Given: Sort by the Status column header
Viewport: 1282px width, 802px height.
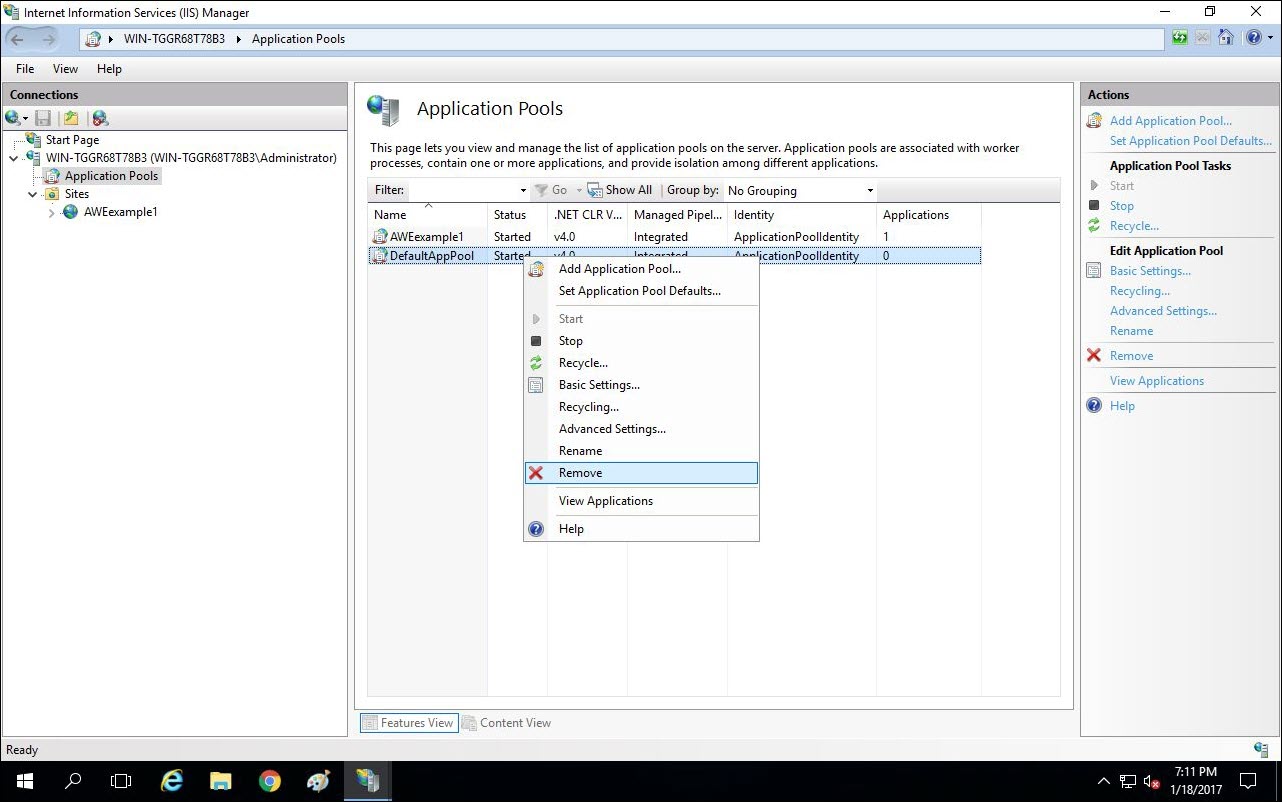Looking at the screenshot, I should pos(517,215).
